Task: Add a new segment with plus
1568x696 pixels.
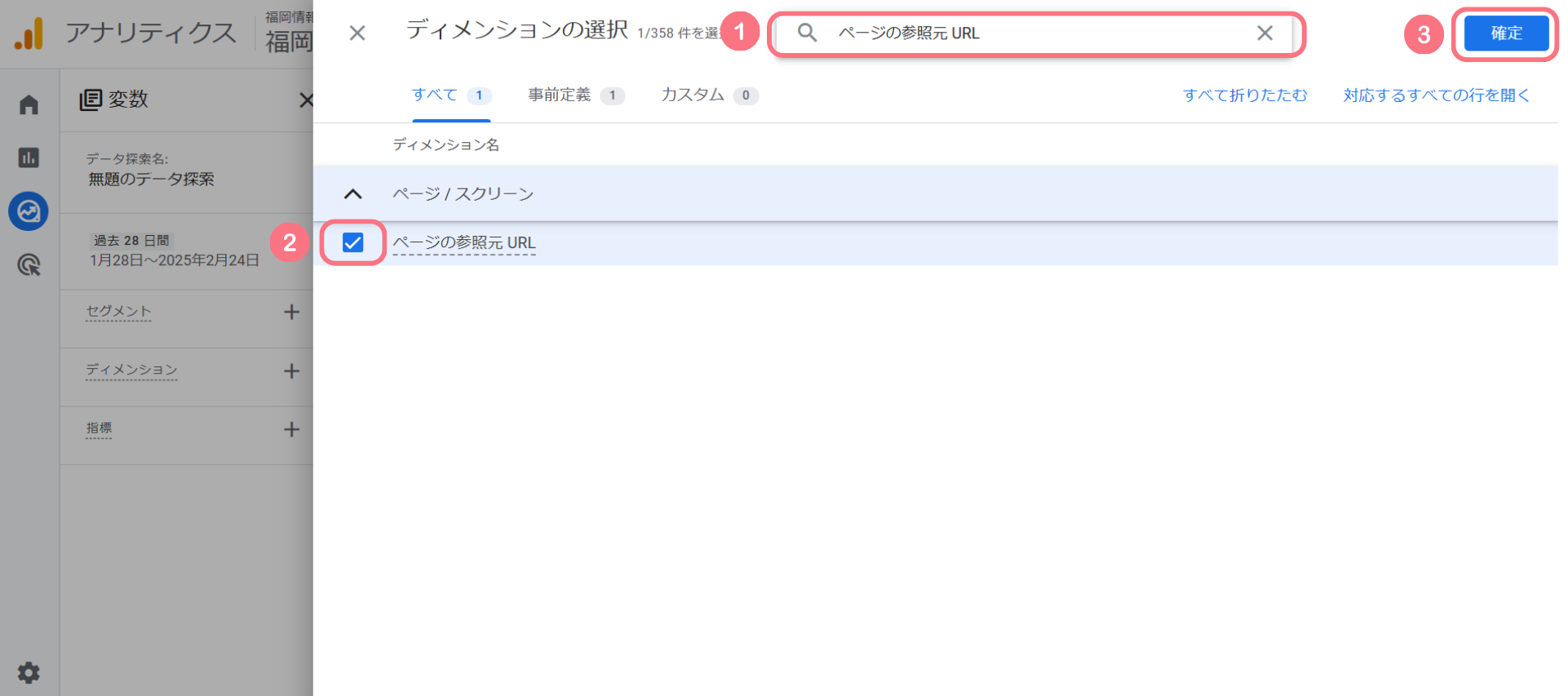Action: (291, 312)
